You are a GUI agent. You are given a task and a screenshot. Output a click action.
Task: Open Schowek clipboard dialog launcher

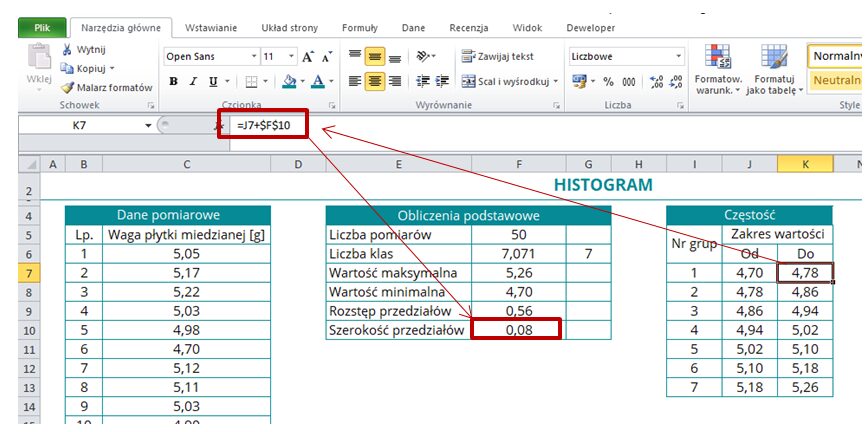click(151, 105)
